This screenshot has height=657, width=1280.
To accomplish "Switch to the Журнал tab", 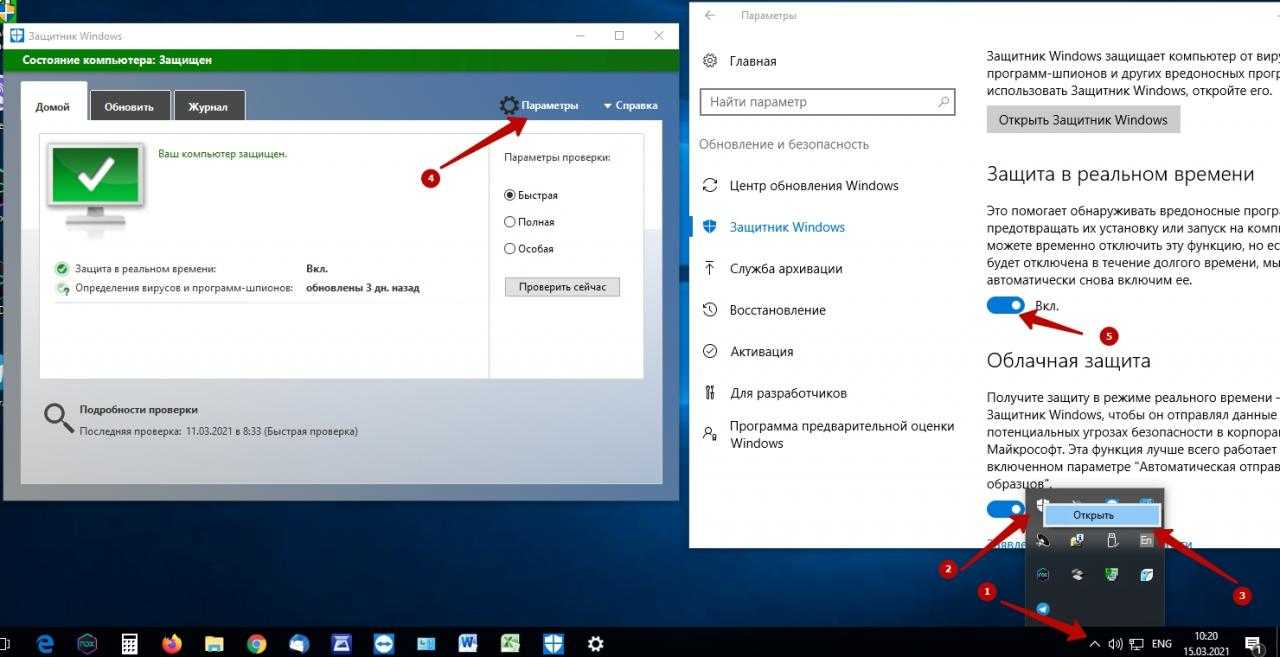I will tap(208, 107).
